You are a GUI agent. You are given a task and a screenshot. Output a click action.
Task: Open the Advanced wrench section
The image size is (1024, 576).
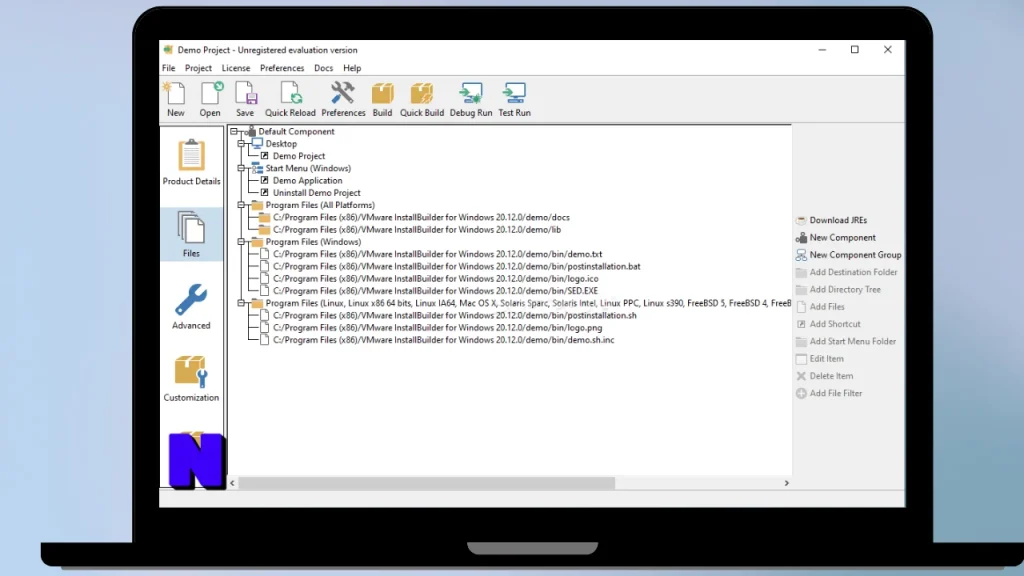[191, 306]
